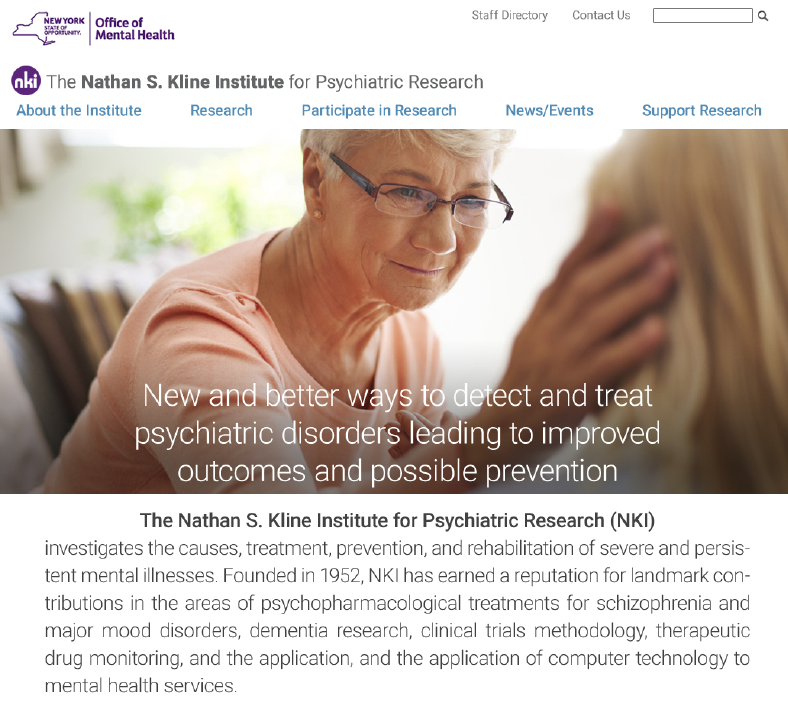Click inside the search input field
Viewport: 788px width, 701px height.
click(x=703, y=16)
